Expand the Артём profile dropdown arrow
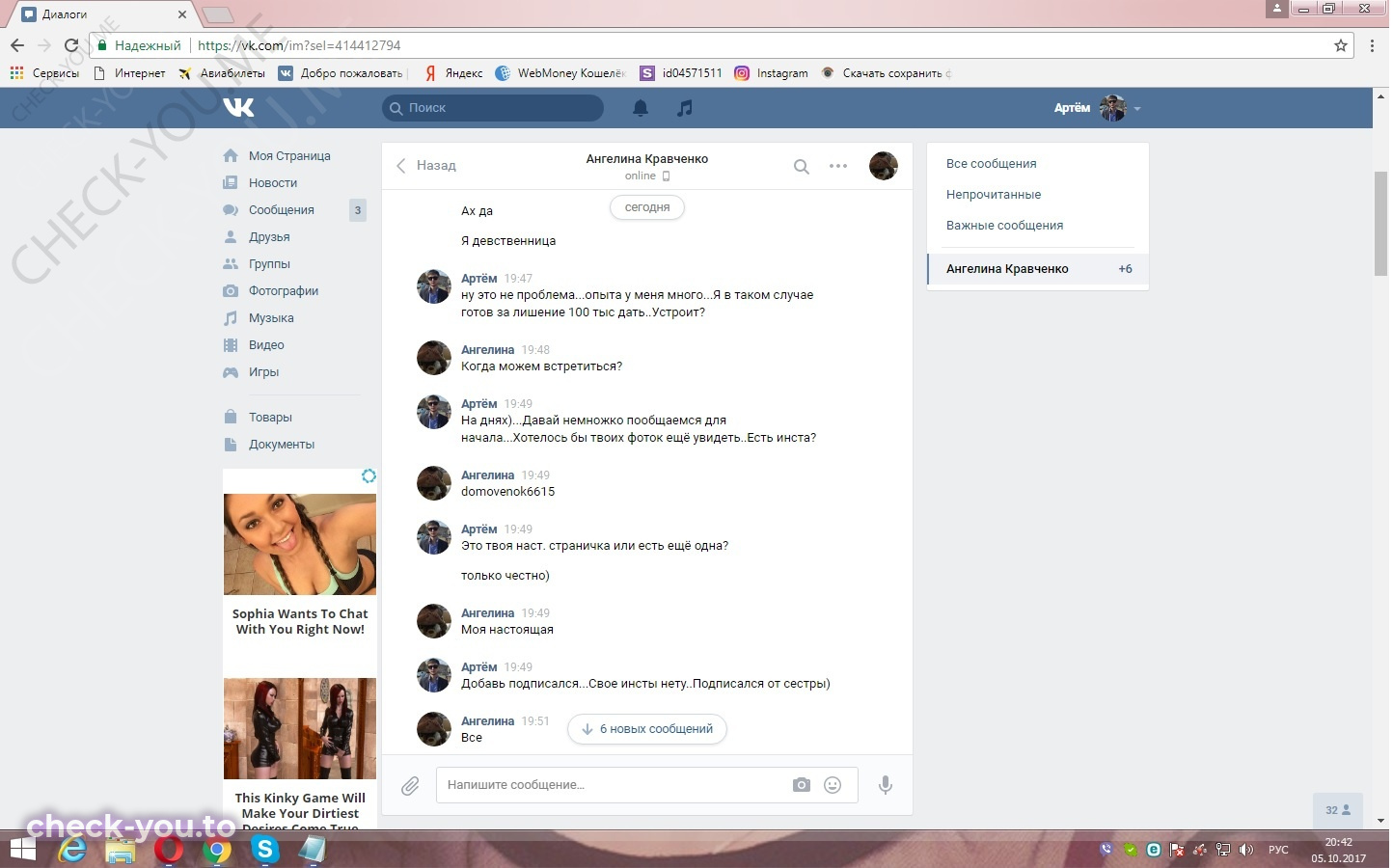Viewport: 1393px width, 868px height. click(1137, 109)
